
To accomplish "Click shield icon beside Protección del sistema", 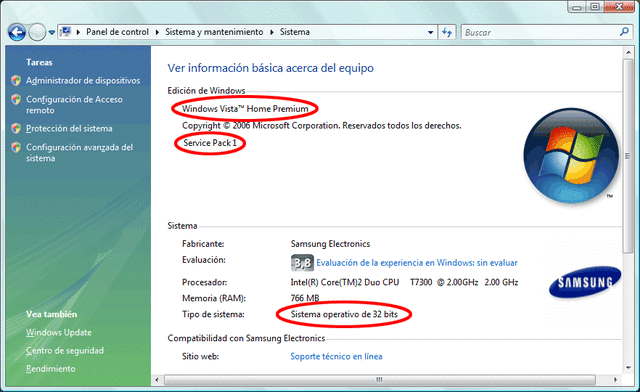I will click(16, 128).
